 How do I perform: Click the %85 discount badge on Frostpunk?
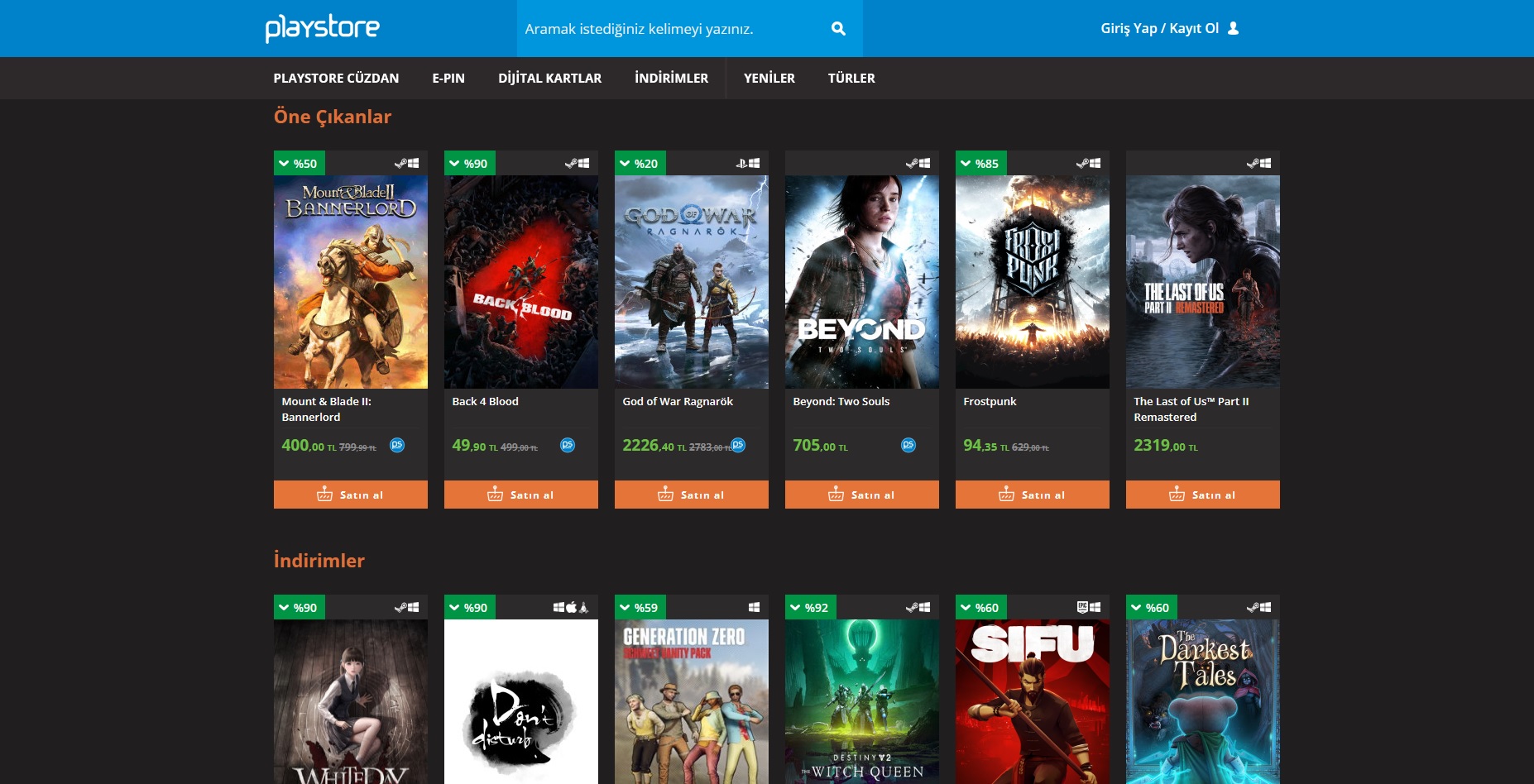pos(981,164)
